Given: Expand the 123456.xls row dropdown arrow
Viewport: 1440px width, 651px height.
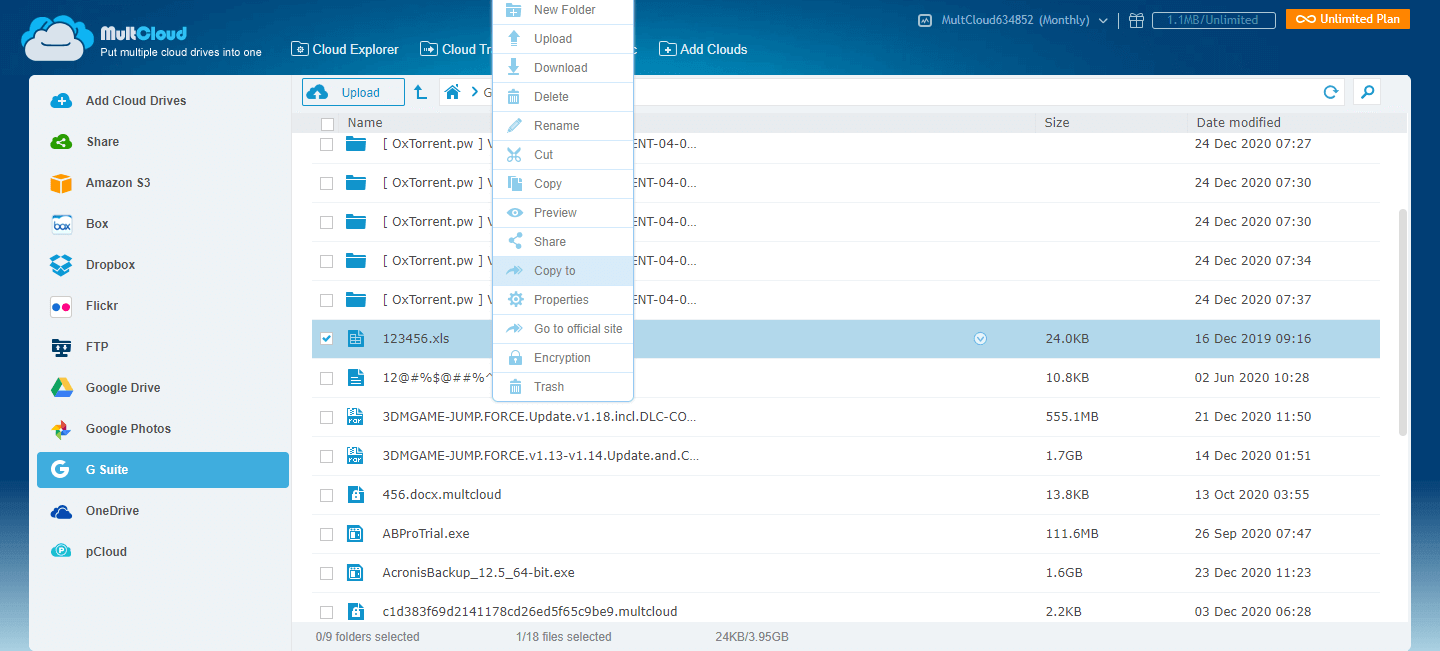Looking at the screenshot, I should 980,339.
